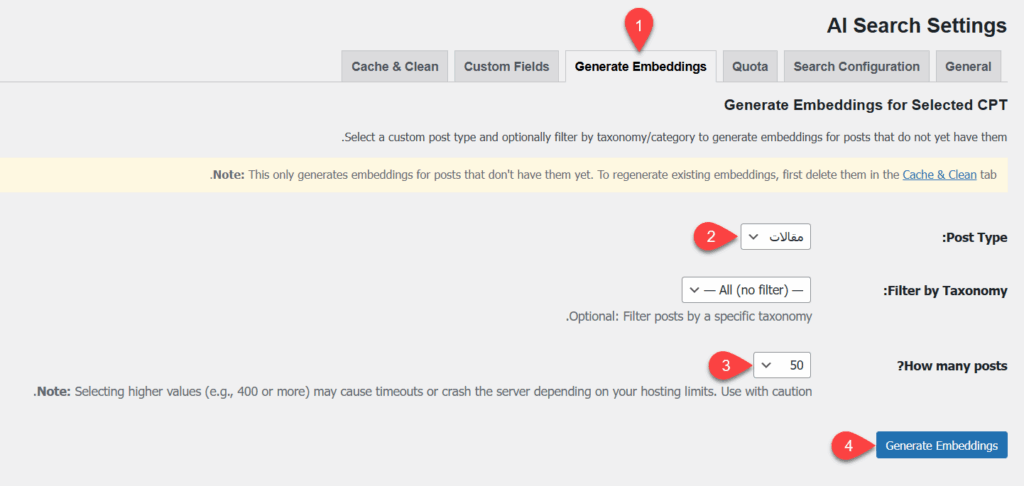Click the Post Type field label
Image resolution: width=1024 pixels, height=486 pixels.
click(x=974, y=238)
